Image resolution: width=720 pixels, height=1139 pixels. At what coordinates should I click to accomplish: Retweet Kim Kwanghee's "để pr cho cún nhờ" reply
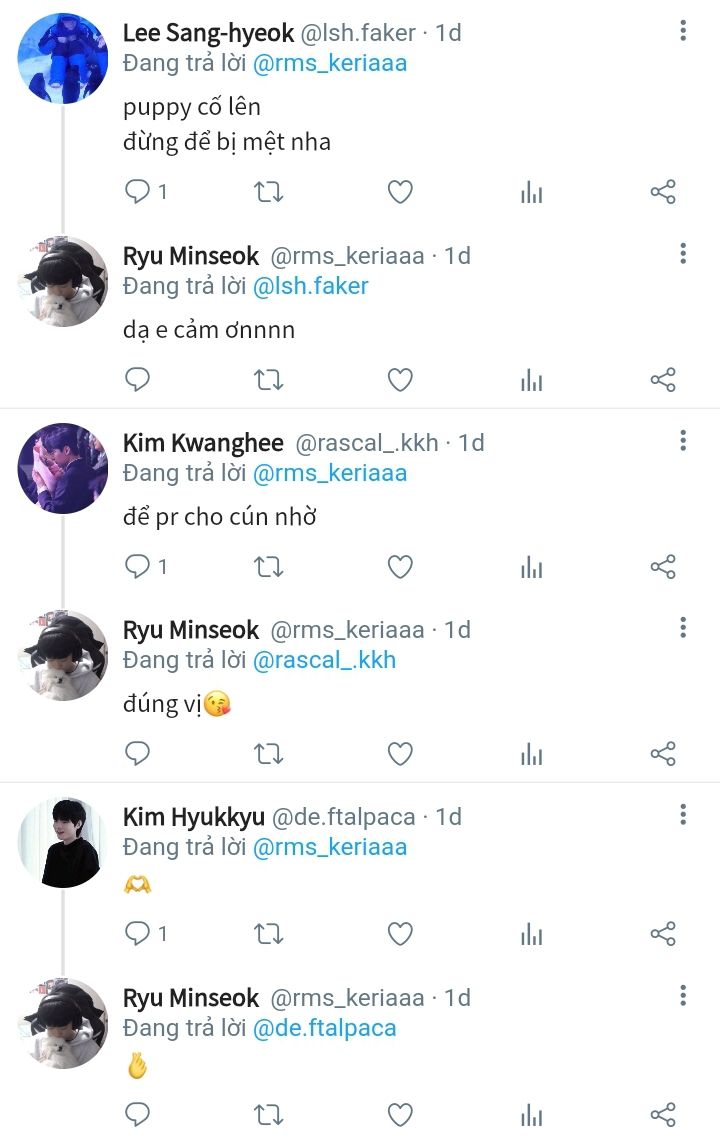268,567
